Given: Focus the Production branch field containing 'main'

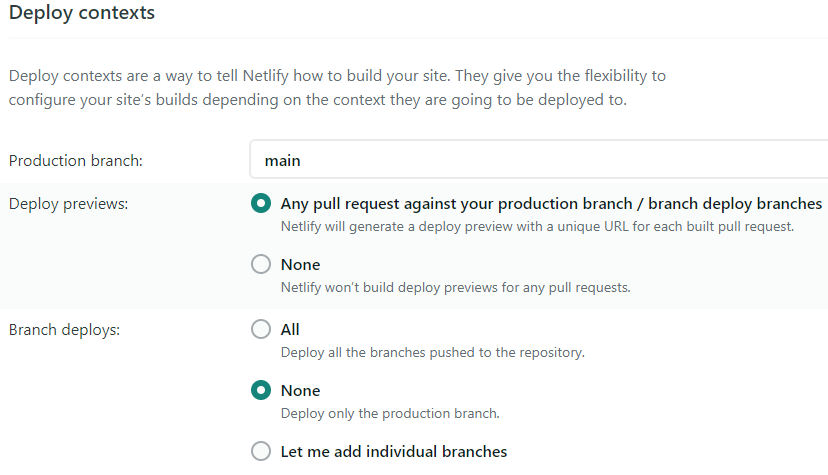Looking at the screenshot, I should click(x=539, y=160).
